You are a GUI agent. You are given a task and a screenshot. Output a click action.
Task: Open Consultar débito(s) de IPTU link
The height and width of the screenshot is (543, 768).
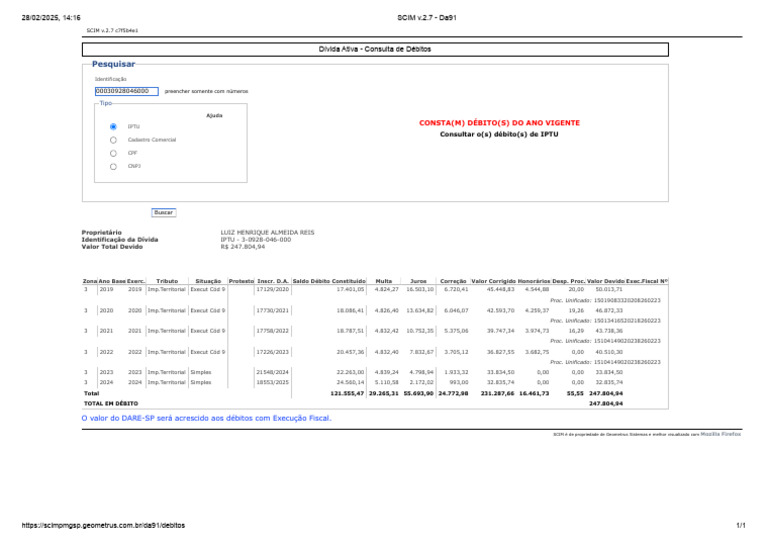tap(499, 134)
